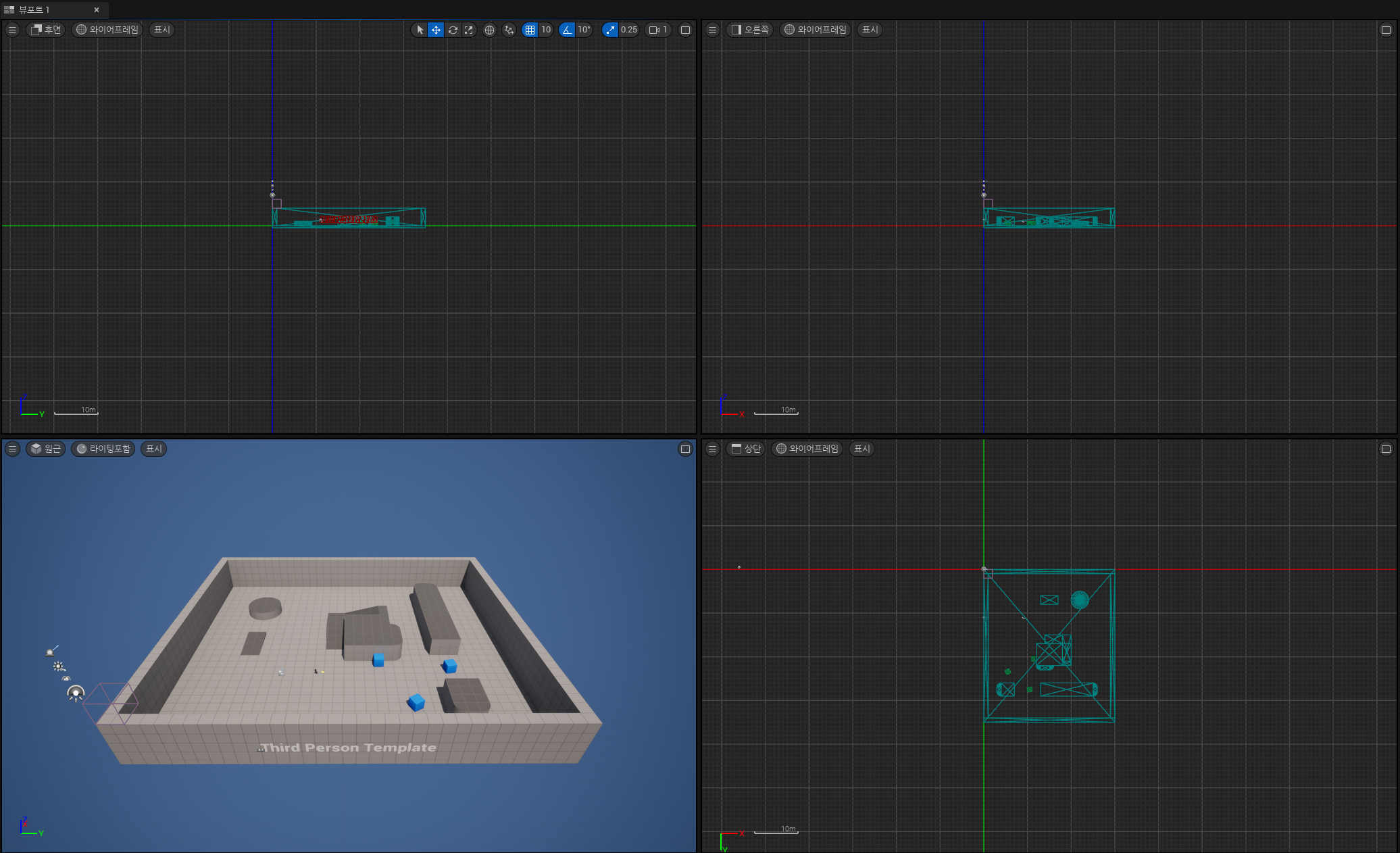Activate the scale tool
The height and width of the screenshot is (853, 1400).
tap(469, 30)
